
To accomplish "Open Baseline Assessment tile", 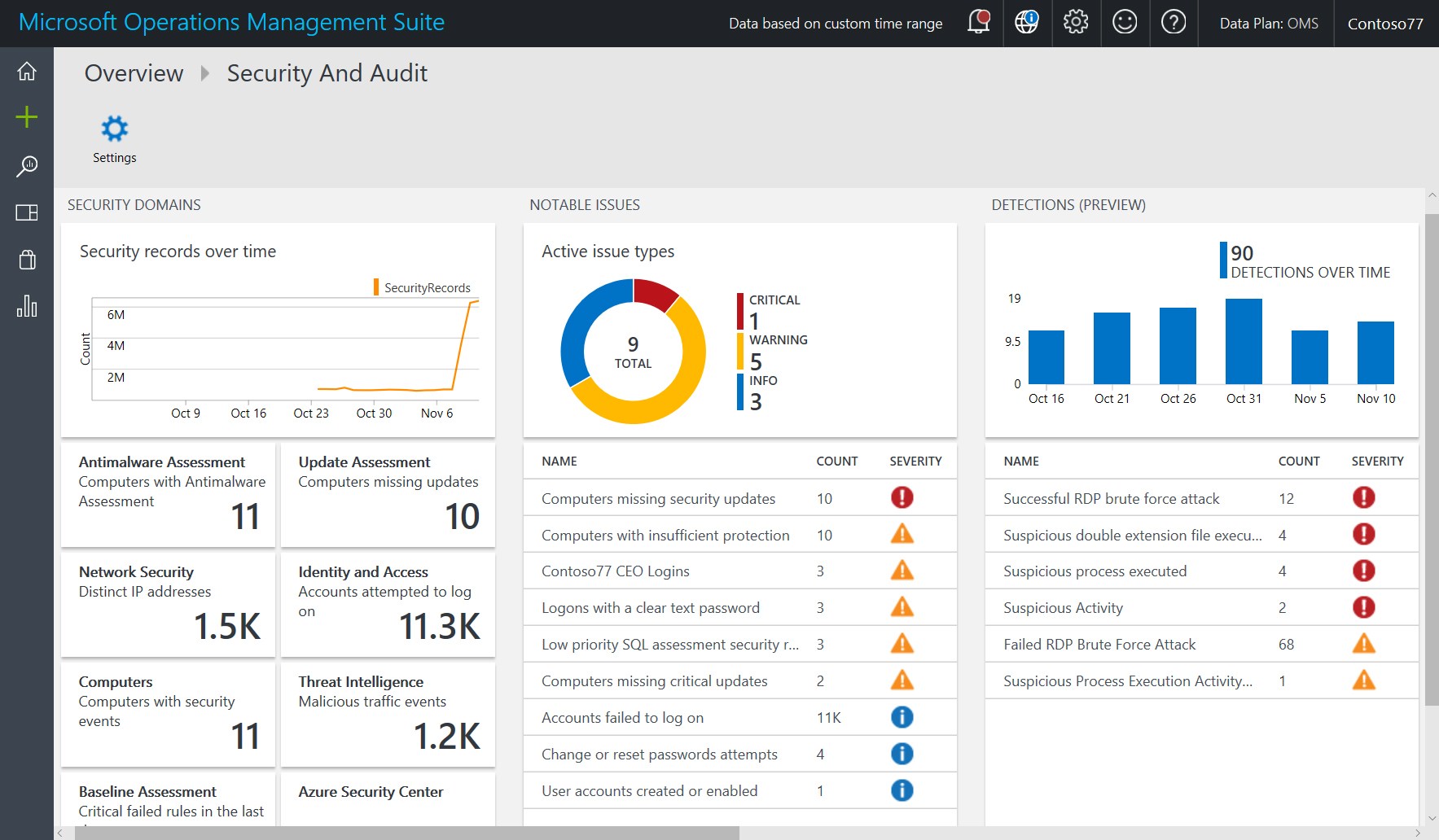I will click(169, 799).
